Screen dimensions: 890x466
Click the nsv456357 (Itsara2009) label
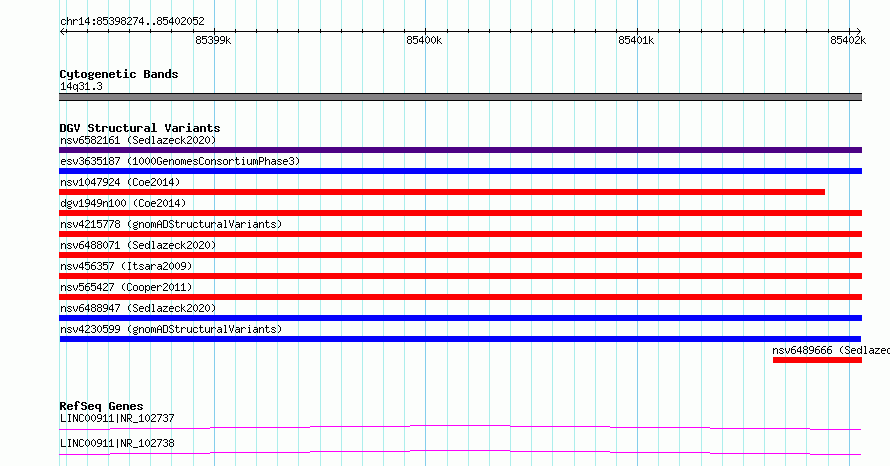[126, 266]
